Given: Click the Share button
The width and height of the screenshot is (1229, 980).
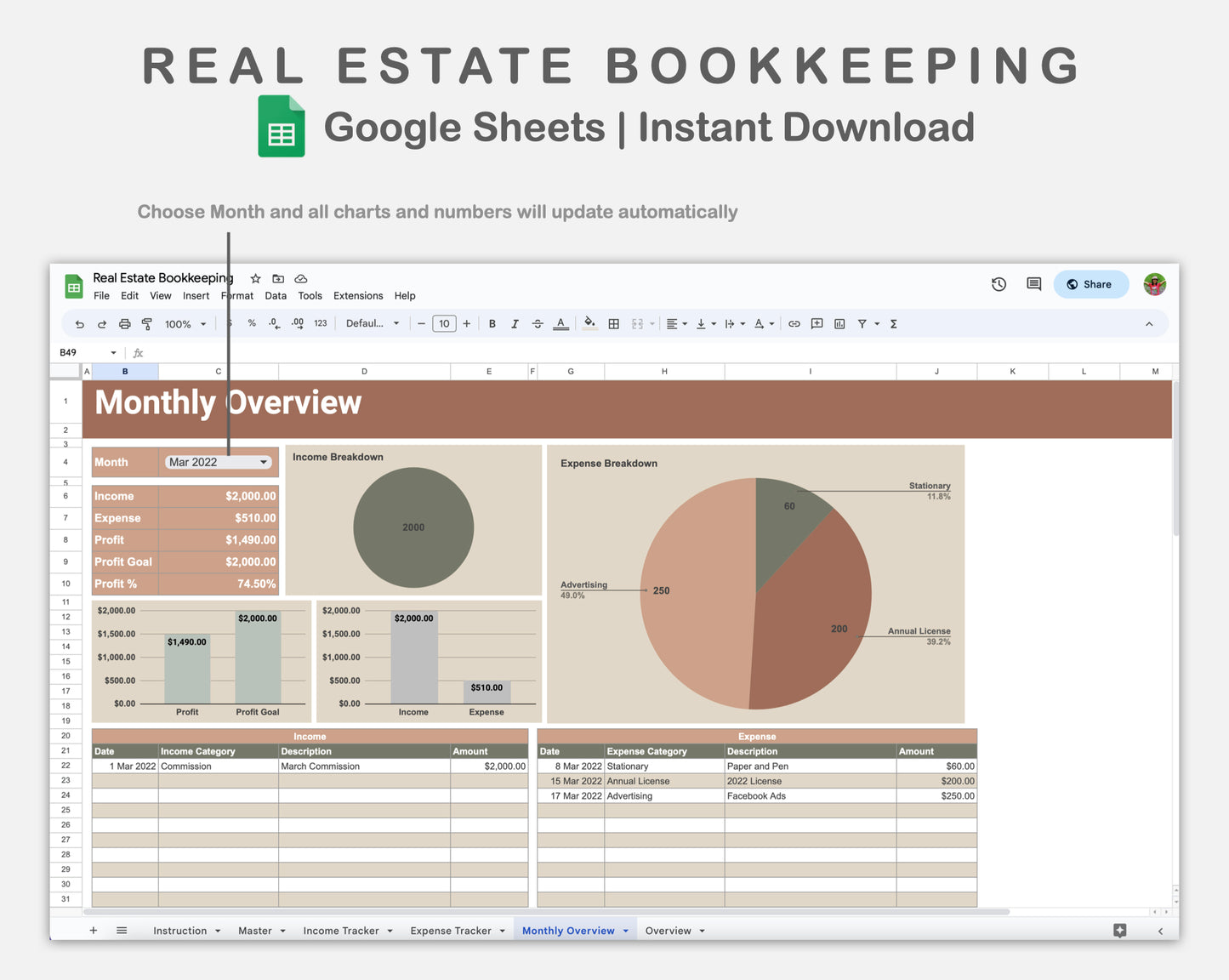Looking at the screenshot, I should coord(1090,284).
